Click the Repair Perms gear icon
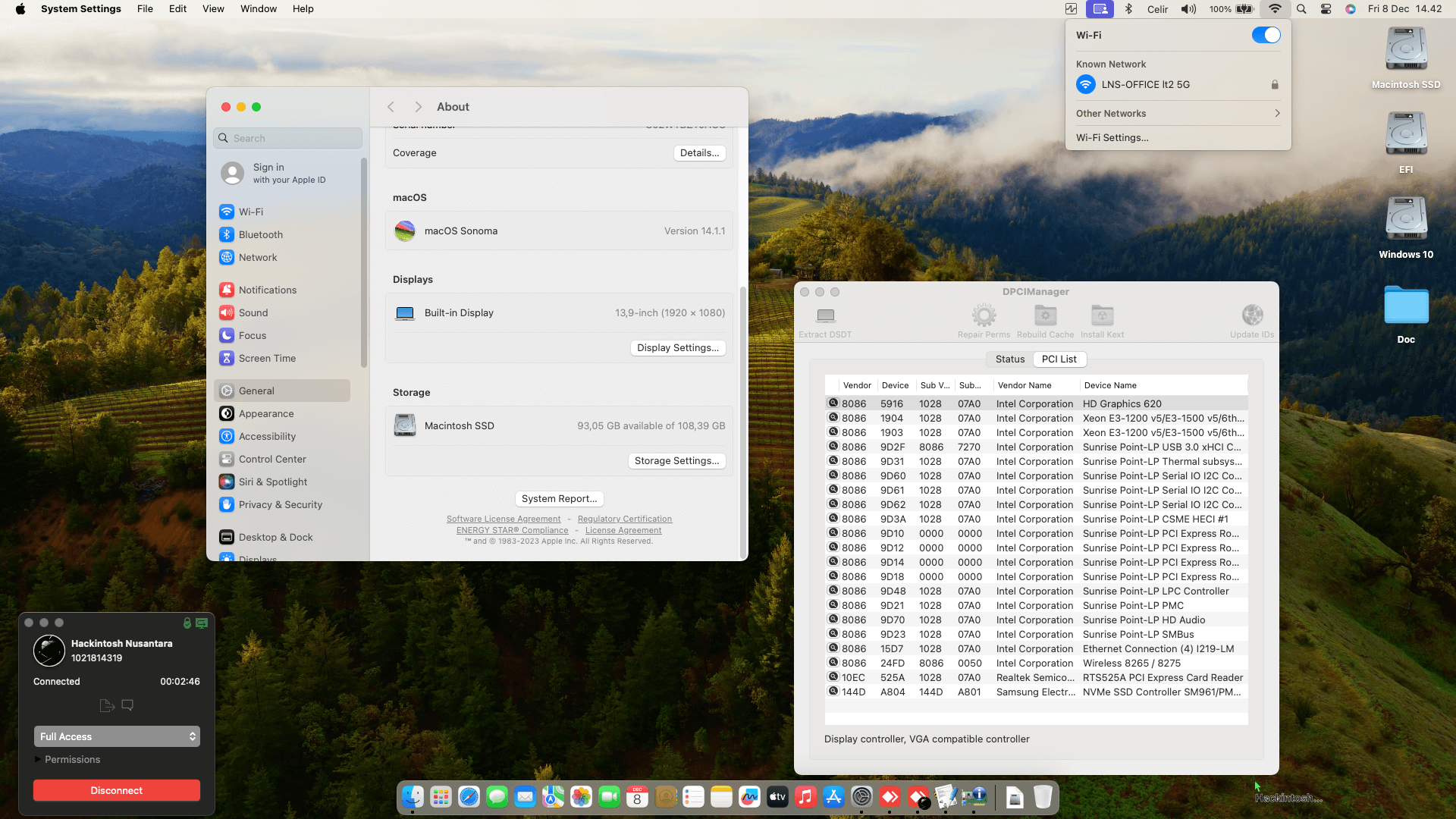1456x819 pixels. tap(984, 315)
